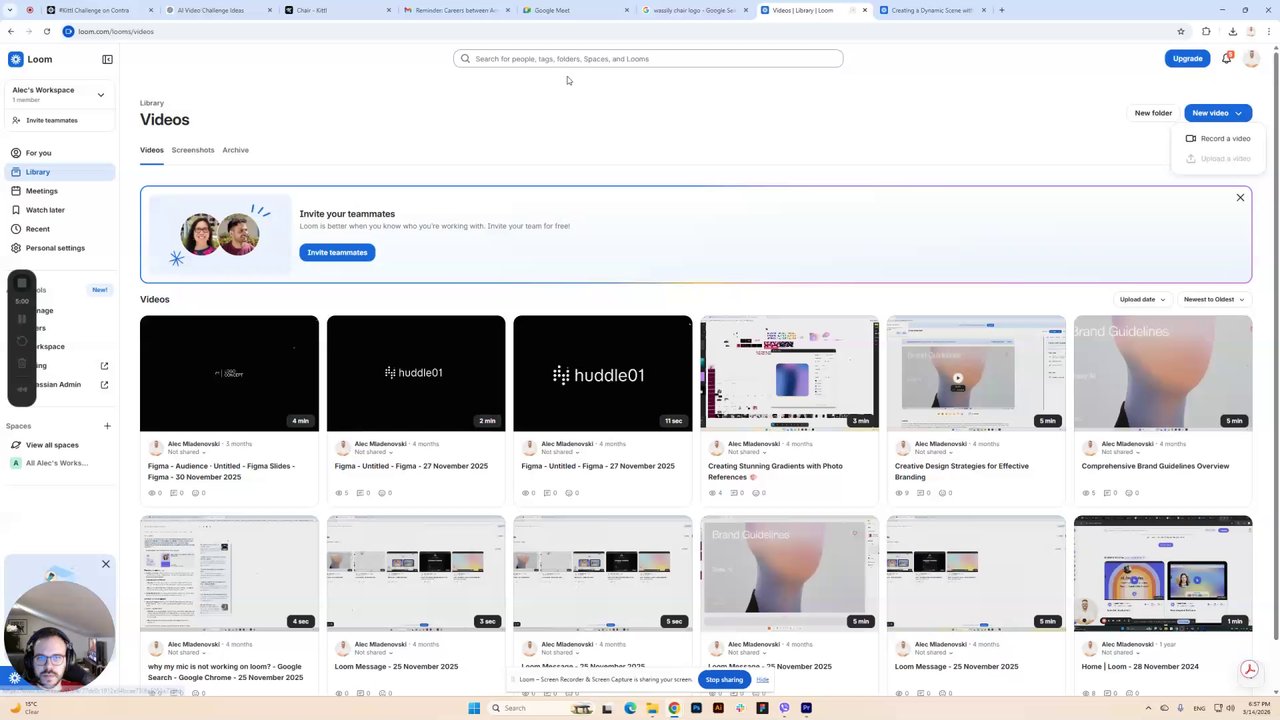Open Photoshop from the taskbar
Image resolution: width=1280 pixels, height=720 pixels.
coord(696,708)
